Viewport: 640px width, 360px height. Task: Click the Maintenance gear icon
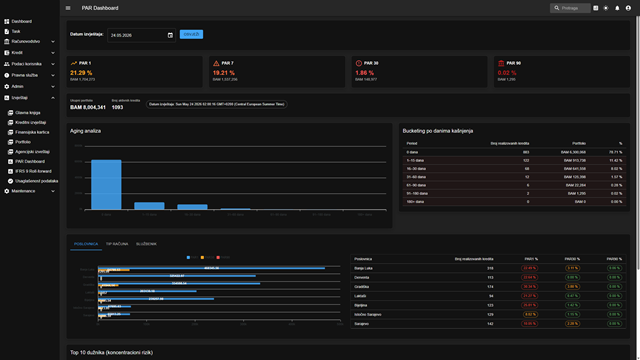7,191
